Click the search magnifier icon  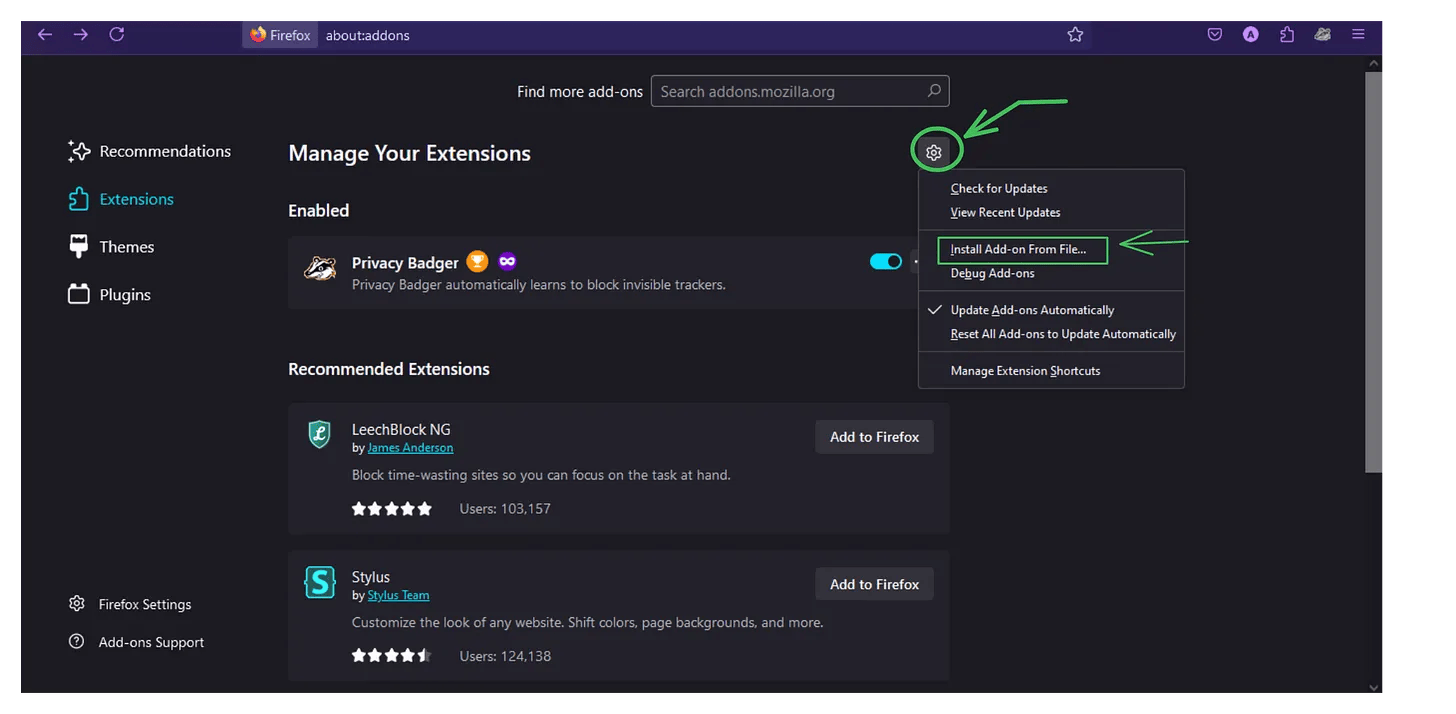point(934,91)
